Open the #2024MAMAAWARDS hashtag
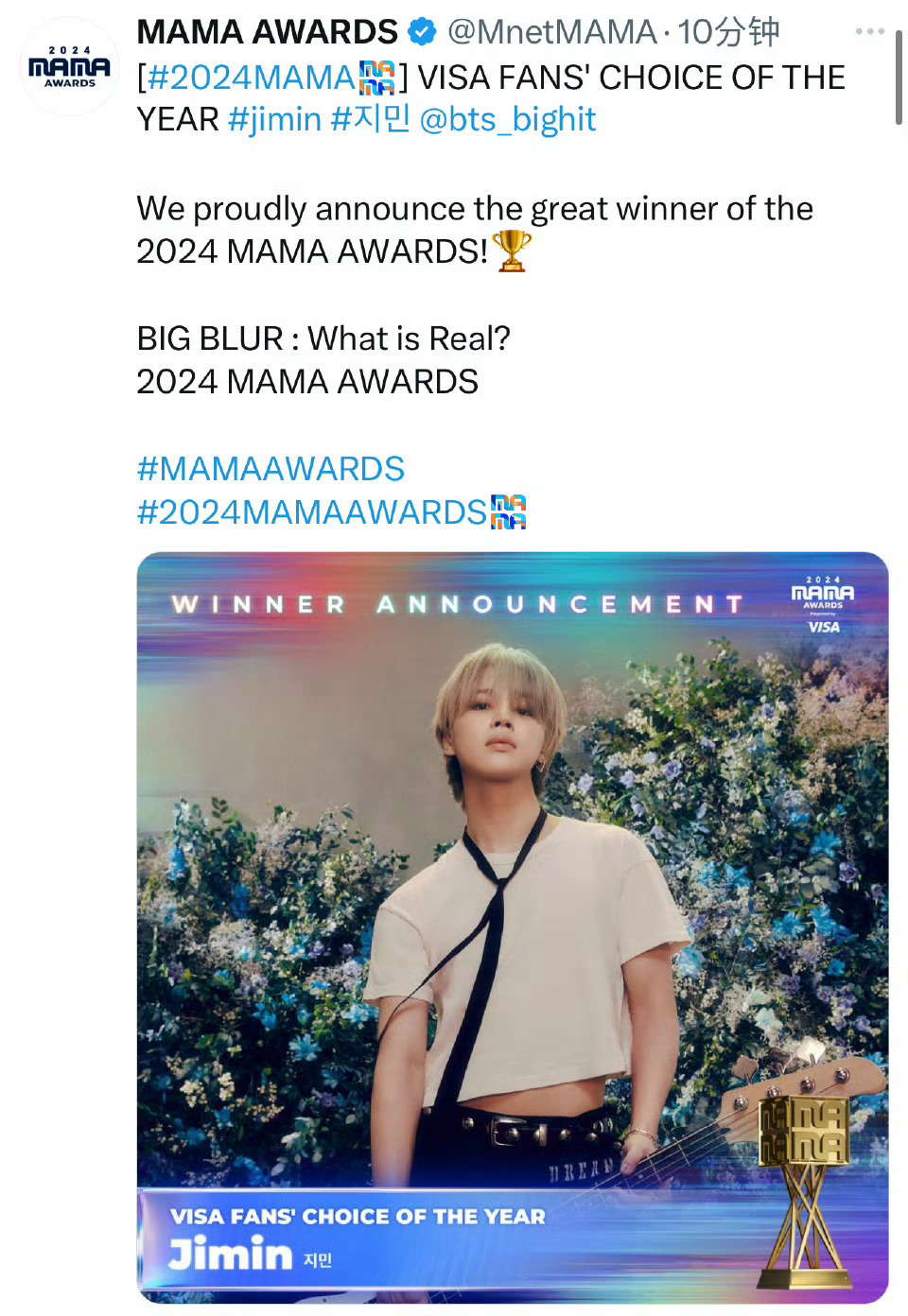This screenshot has height=1316, width=908. click(312, 512)
